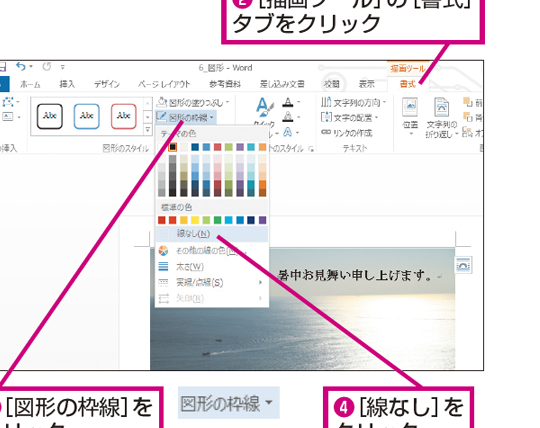Click the Redo icon in the title bar
The image size is (540, 428).
tap(46, 66)
